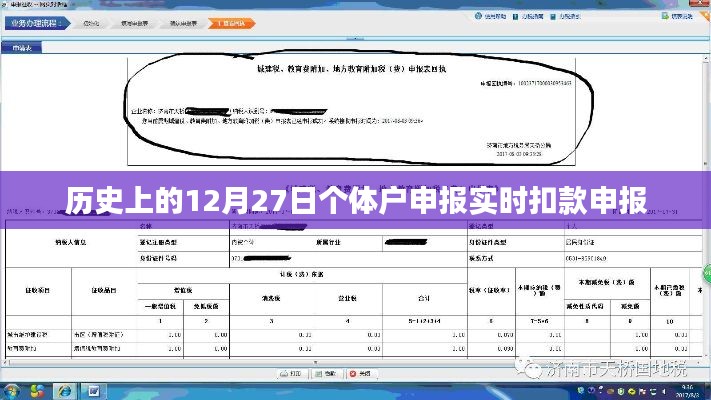The height and width of the screenshot is (400, 711).
Task: Switch to Internet Explorer in the taskbar
Action: click(x=65, y=391)
